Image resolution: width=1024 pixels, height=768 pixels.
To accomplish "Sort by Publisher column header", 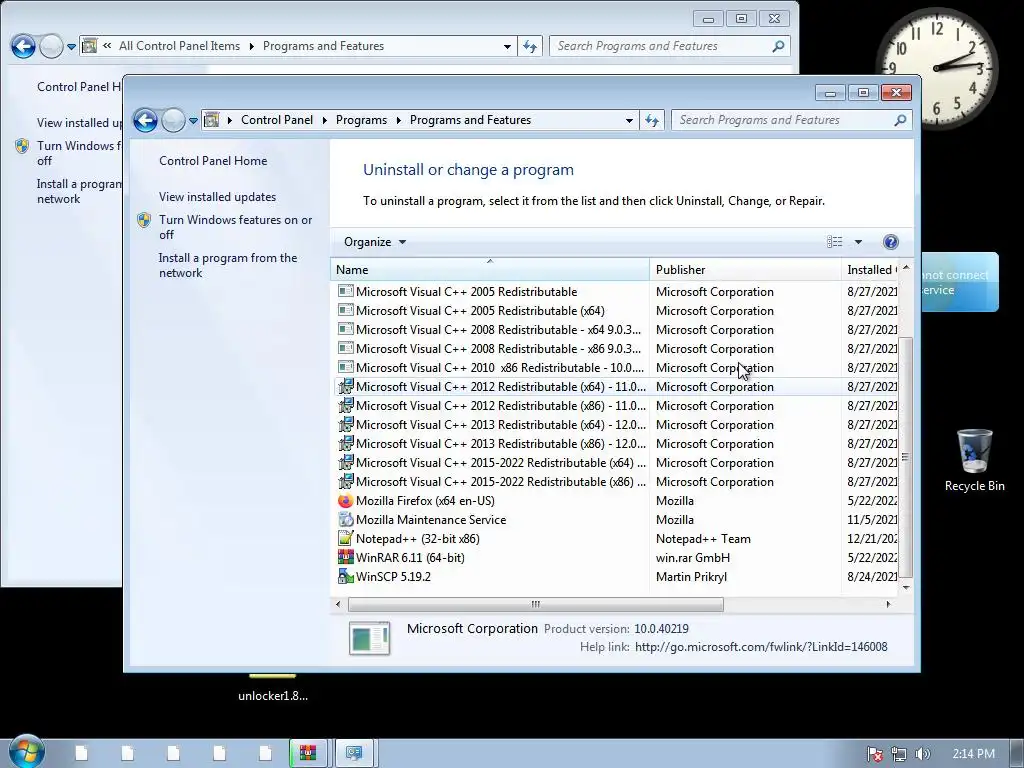I will click(x=745, y=270).
